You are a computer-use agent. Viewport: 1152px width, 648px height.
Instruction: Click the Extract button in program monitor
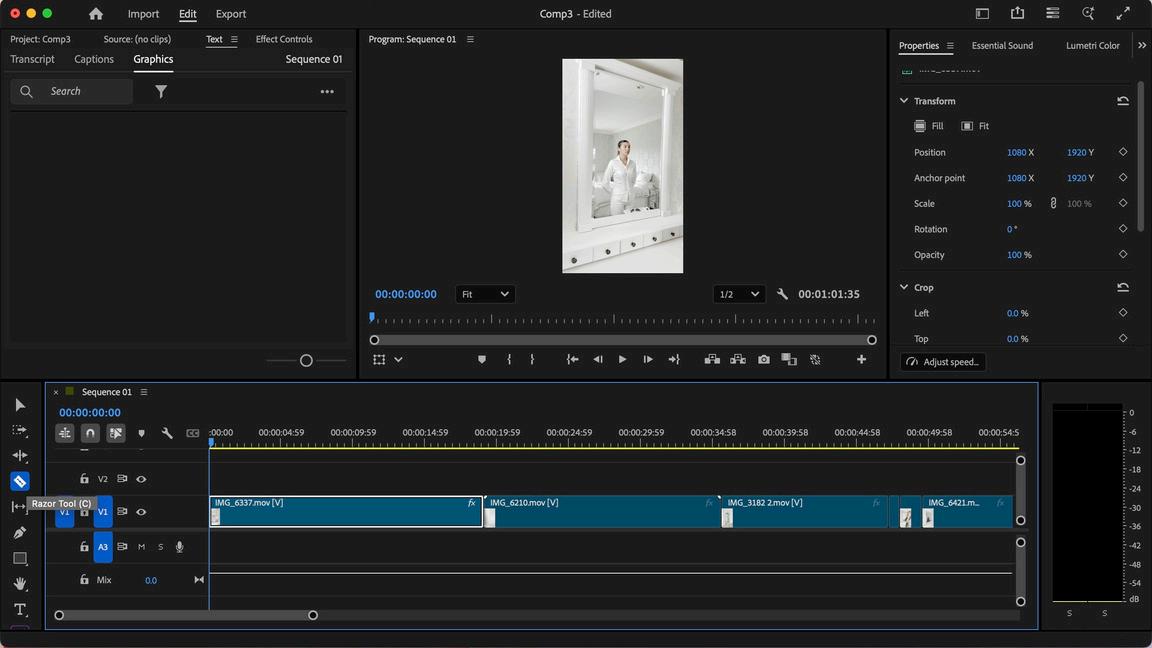pos(738,359)
